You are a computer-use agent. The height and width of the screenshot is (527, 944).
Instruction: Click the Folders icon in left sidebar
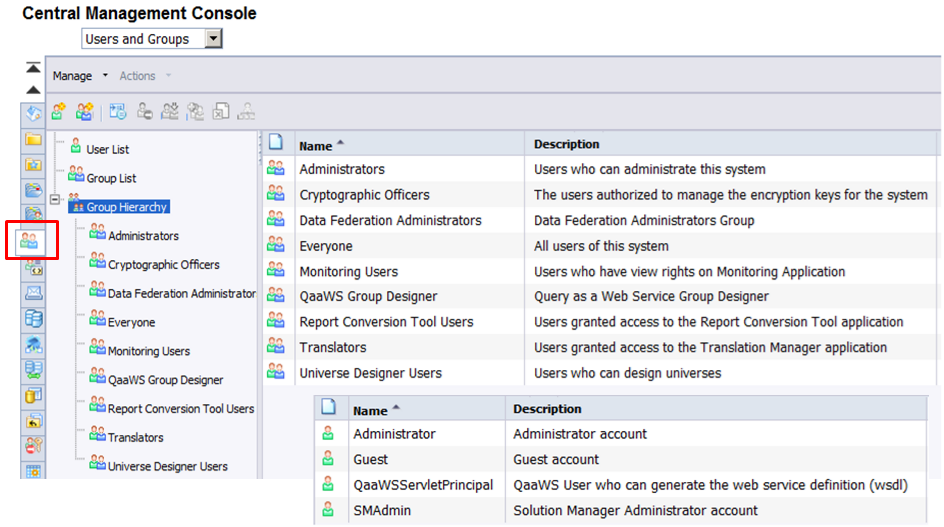coord(33,139)
